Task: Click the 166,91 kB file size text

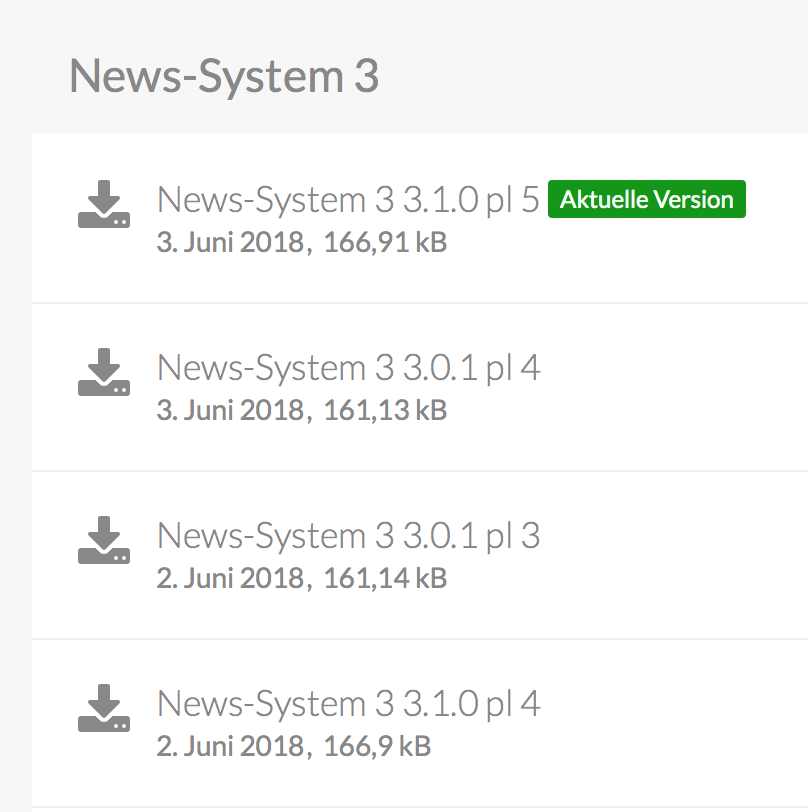Action: pos(385,242)
